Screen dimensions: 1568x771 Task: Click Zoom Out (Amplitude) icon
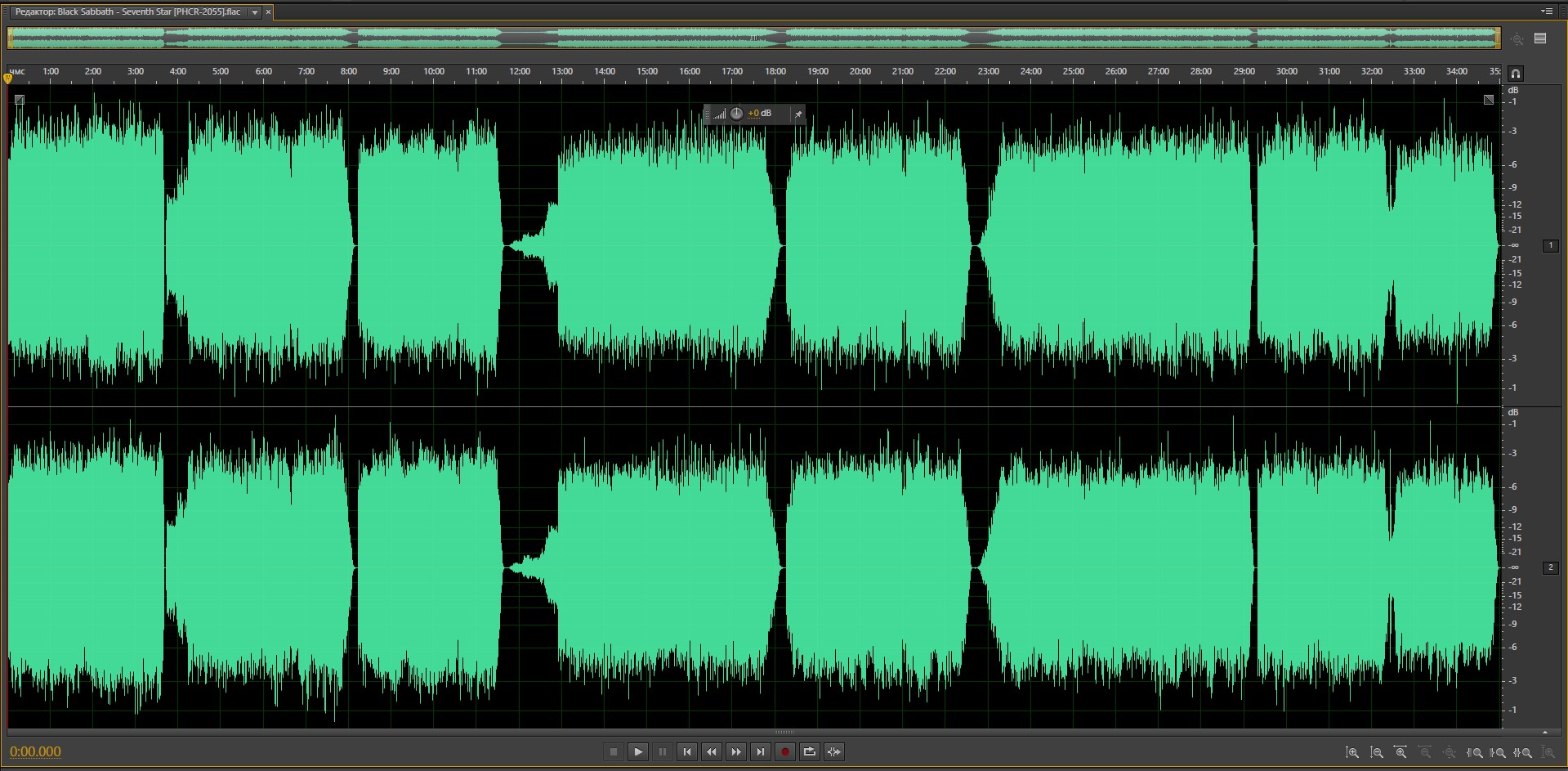(x=1377, y=752)
